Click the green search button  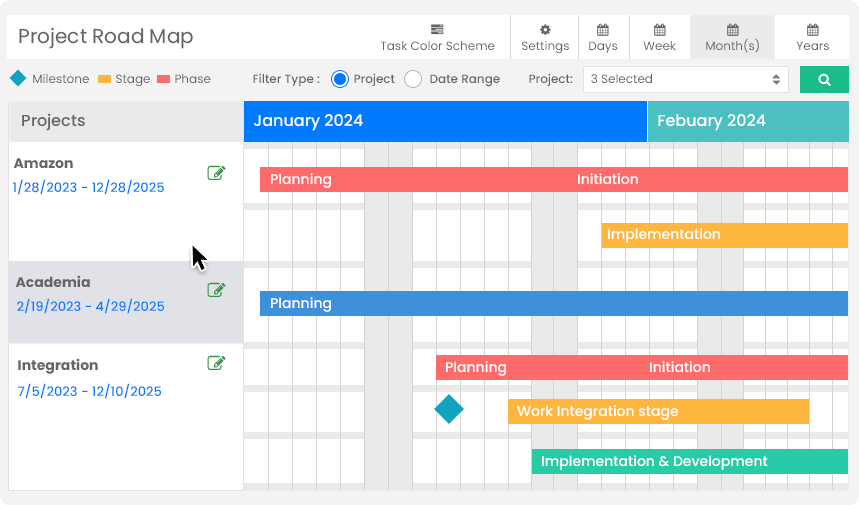click(x=824, y=80)
